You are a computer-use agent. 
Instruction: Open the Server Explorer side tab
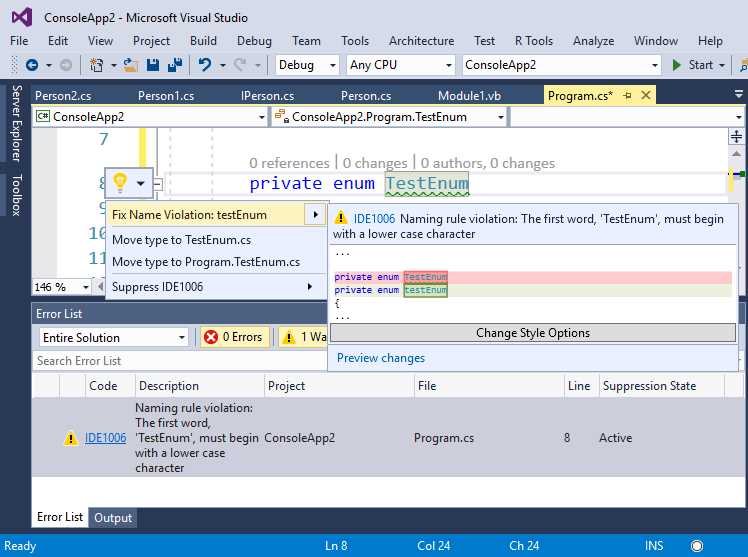tap(16, 124)
